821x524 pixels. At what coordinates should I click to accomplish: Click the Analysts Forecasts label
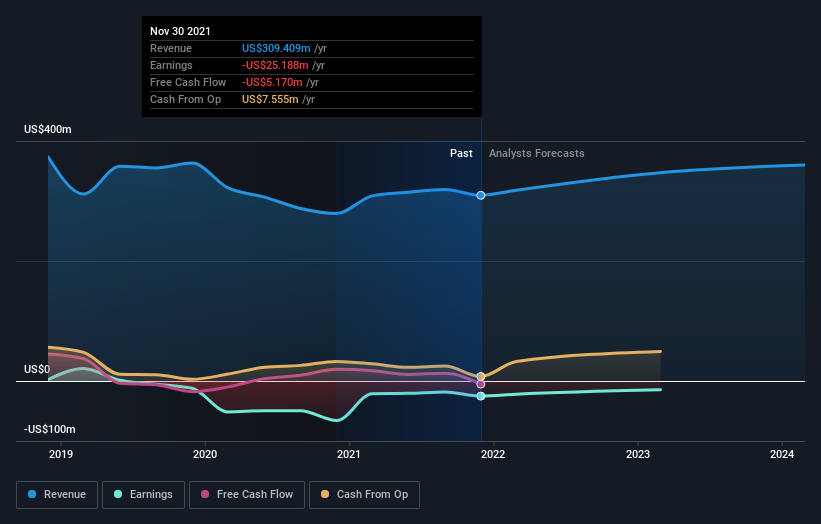click(x=537, y=153)
